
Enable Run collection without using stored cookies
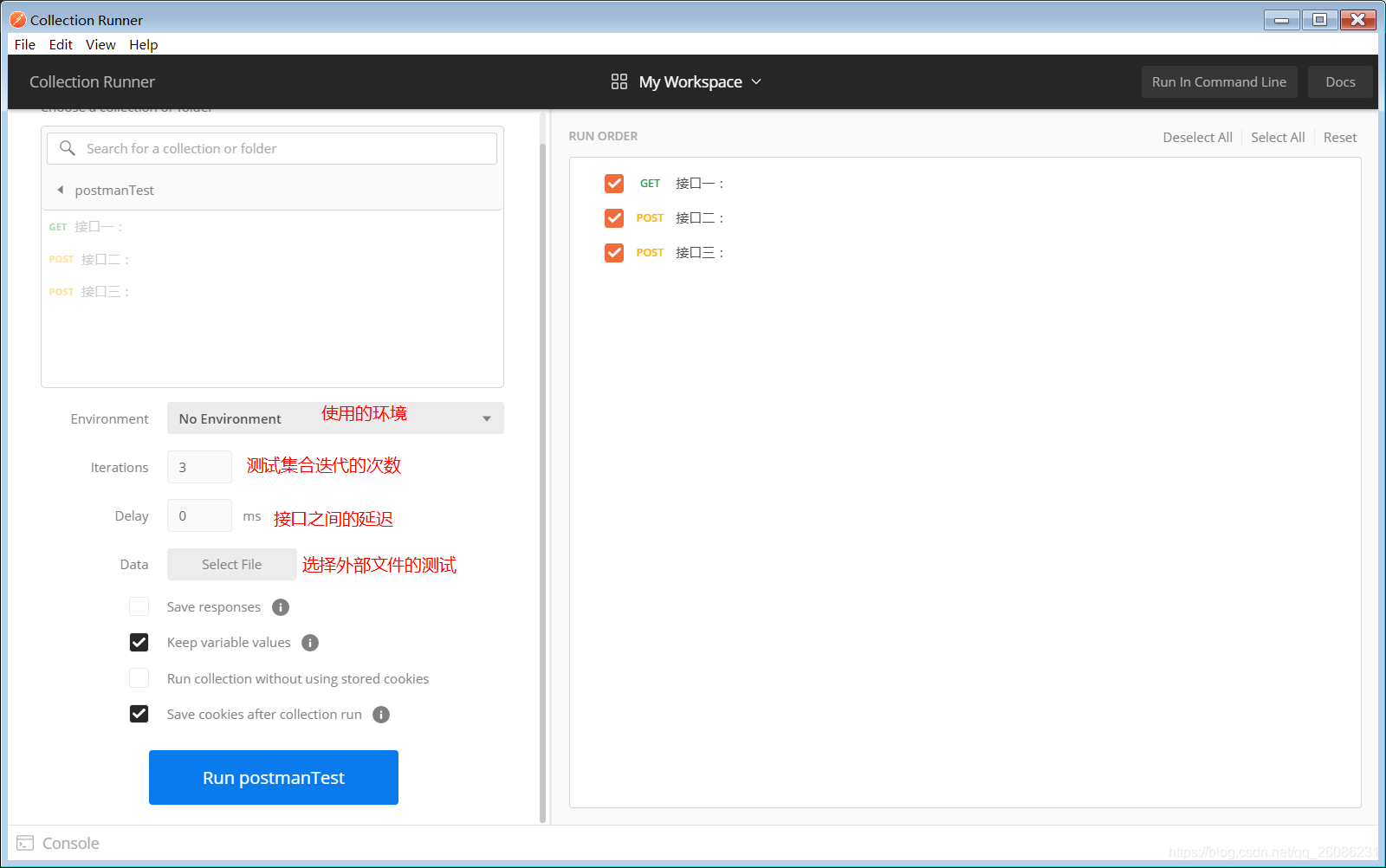click(x=139, y=677)
